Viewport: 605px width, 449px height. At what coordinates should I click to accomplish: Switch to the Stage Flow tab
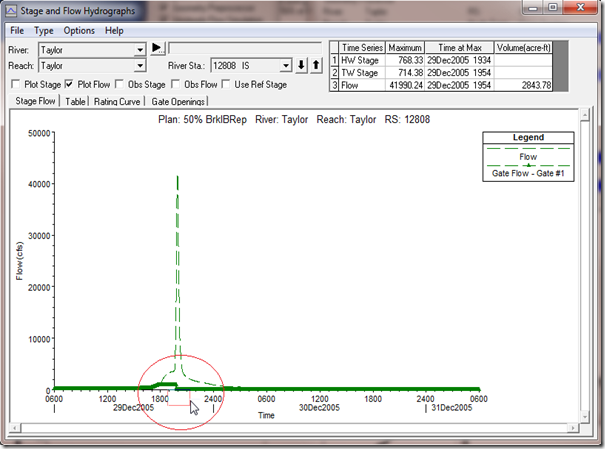[35, 101]
